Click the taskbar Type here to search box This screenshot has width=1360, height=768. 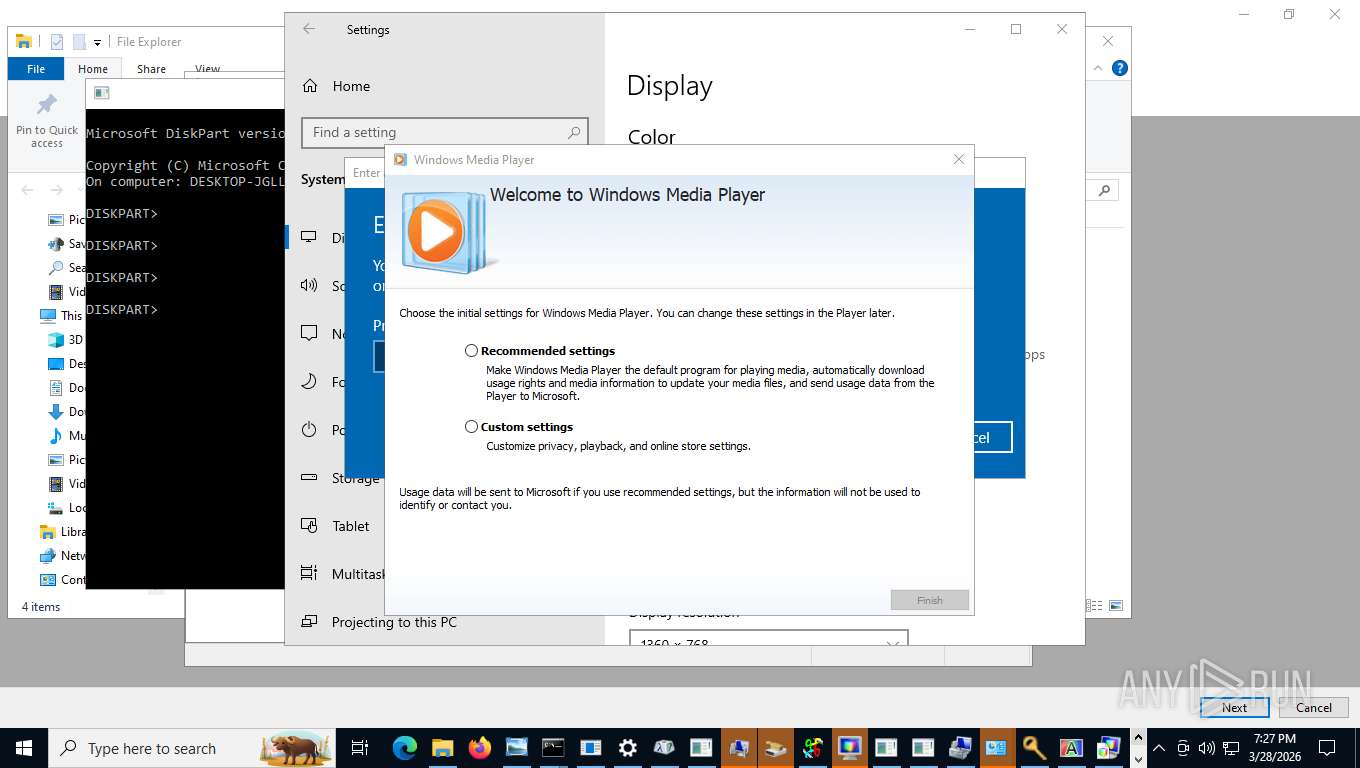point(192,748)
